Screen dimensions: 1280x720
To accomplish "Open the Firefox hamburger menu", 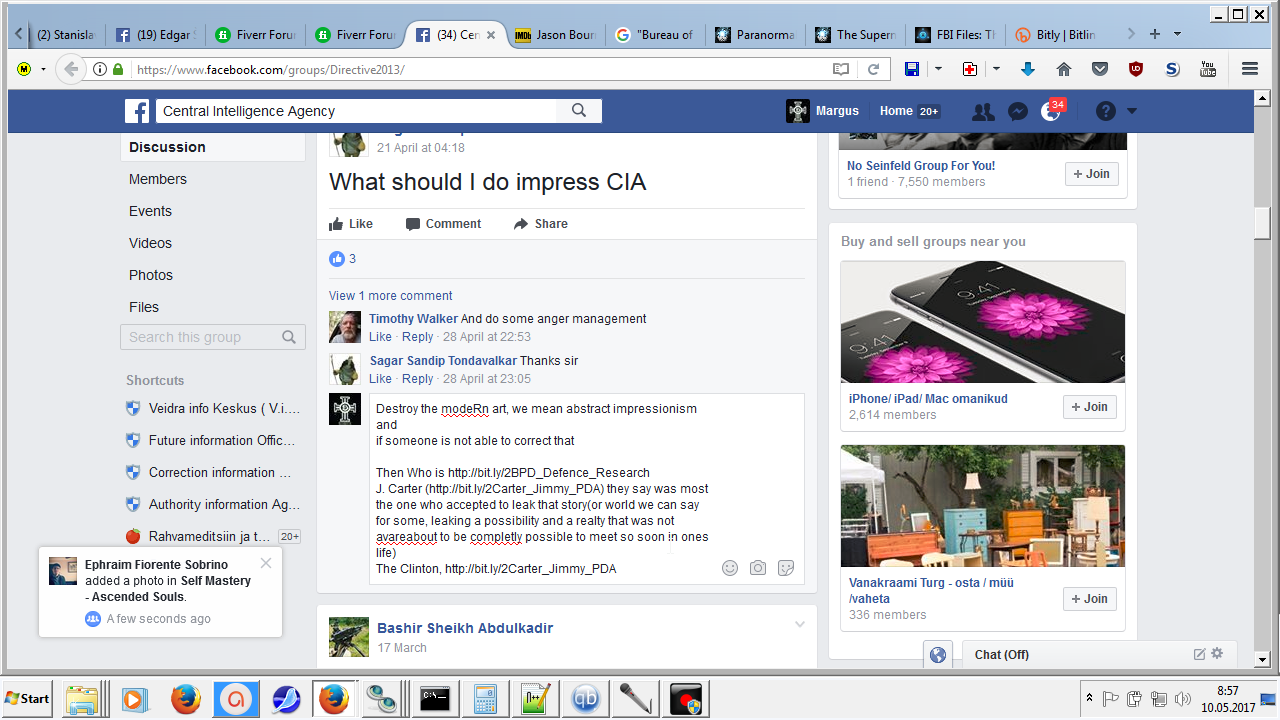I will point(1249,69).
